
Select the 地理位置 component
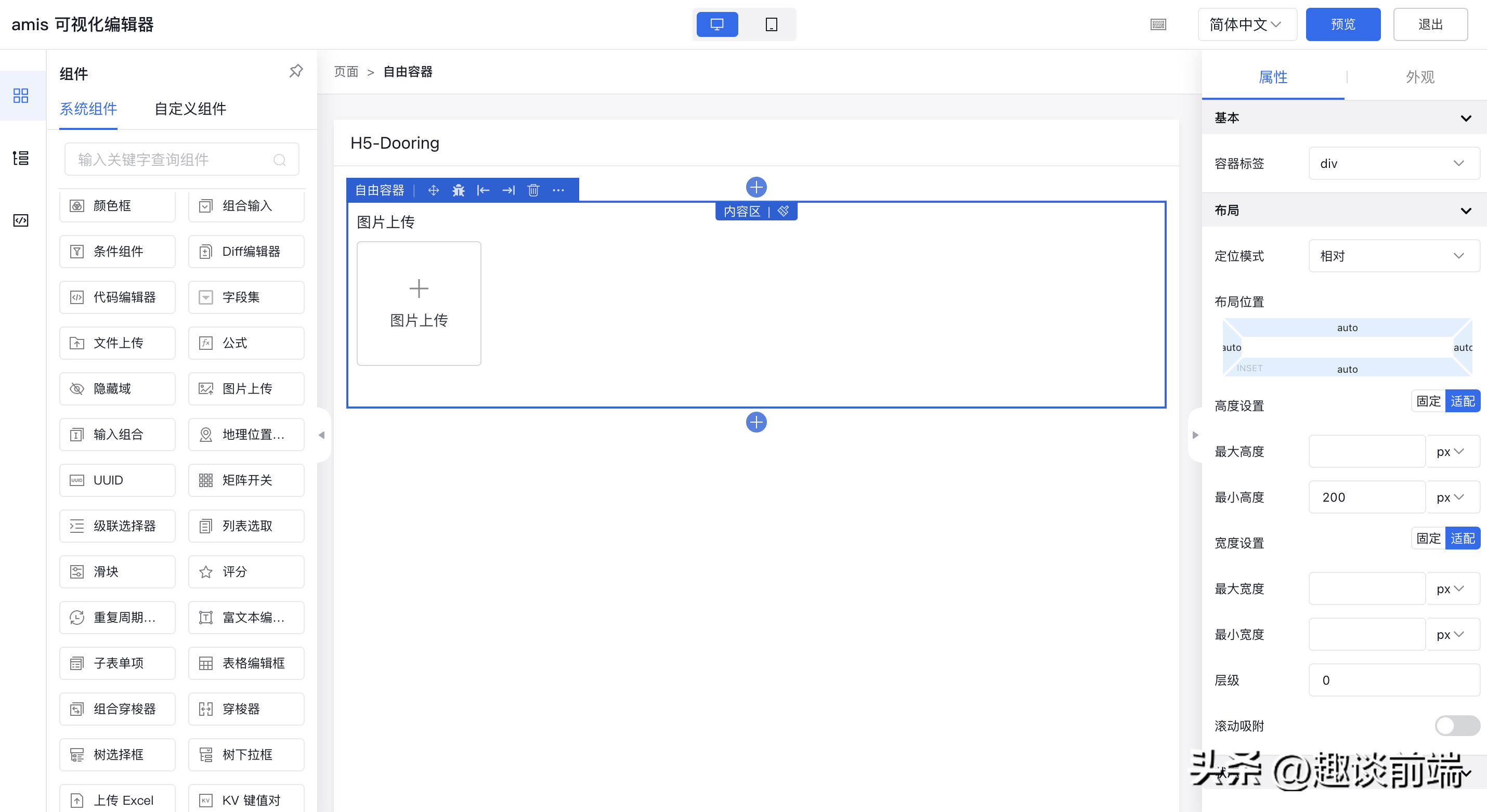coord(246,435)
